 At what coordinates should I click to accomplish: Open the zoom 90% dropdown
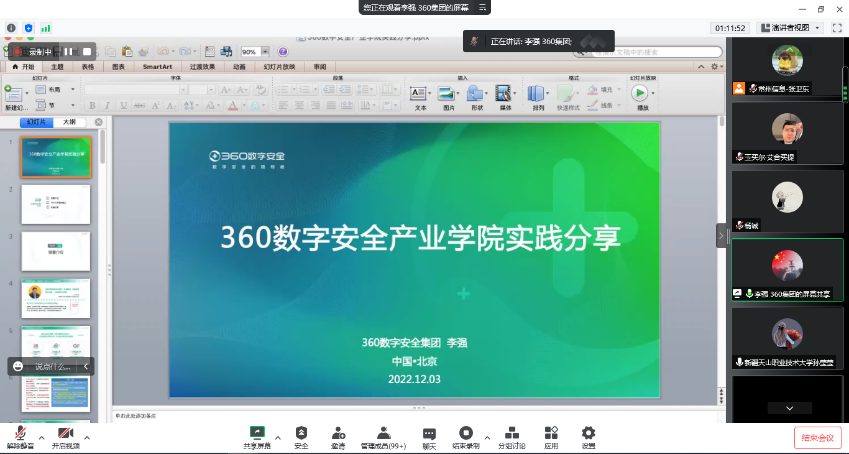click(x=265, y=51)
